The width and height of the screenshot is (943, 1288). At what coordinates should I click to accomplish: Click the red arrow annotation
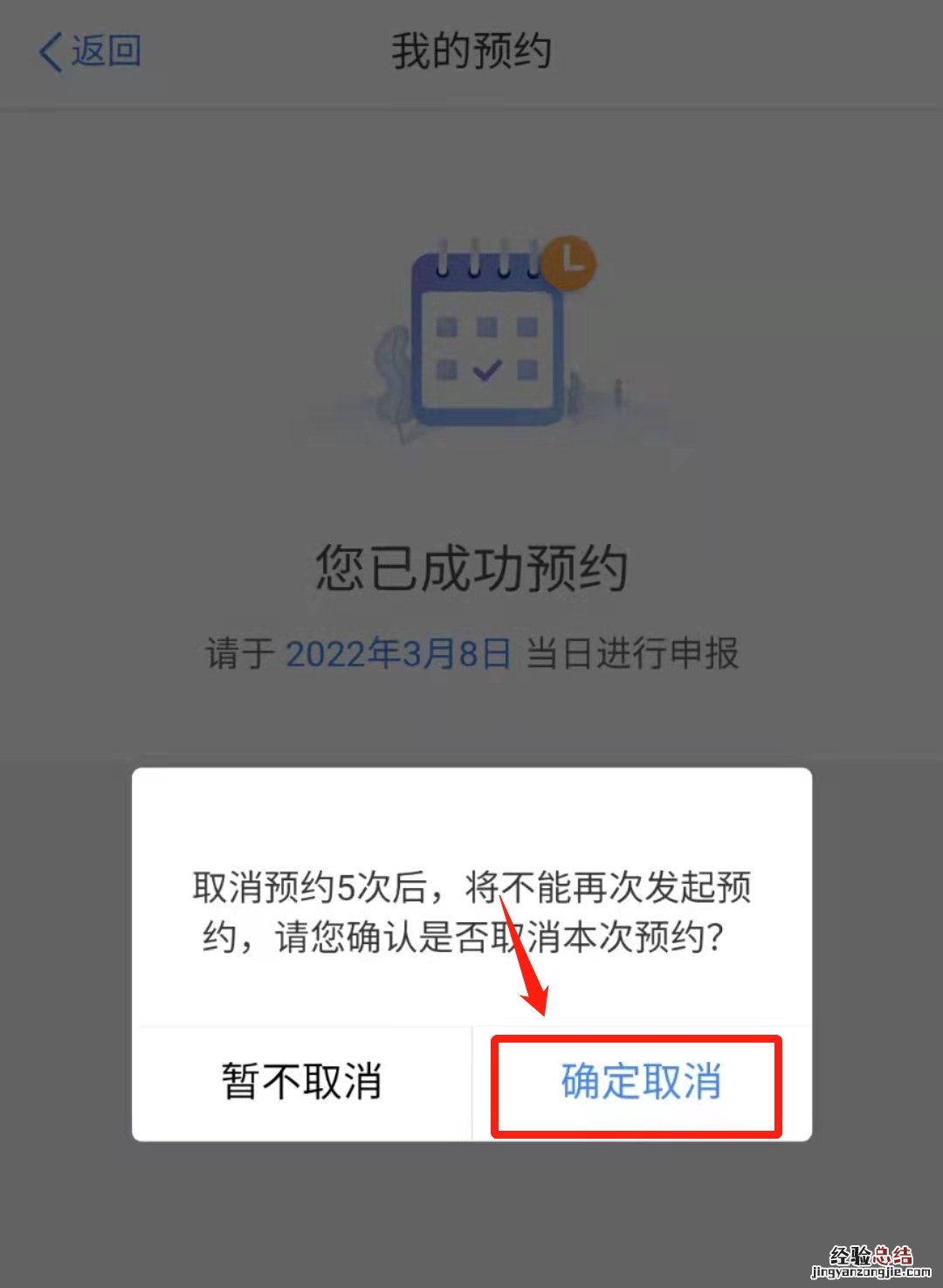click(x=524, y=954)
